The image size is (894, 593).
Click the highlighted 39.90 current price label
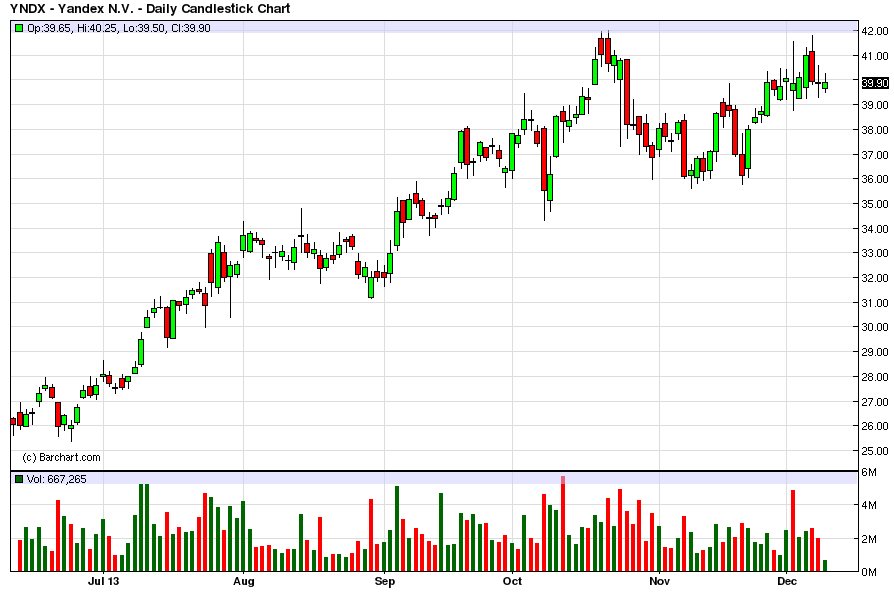(x=875, y=83)
